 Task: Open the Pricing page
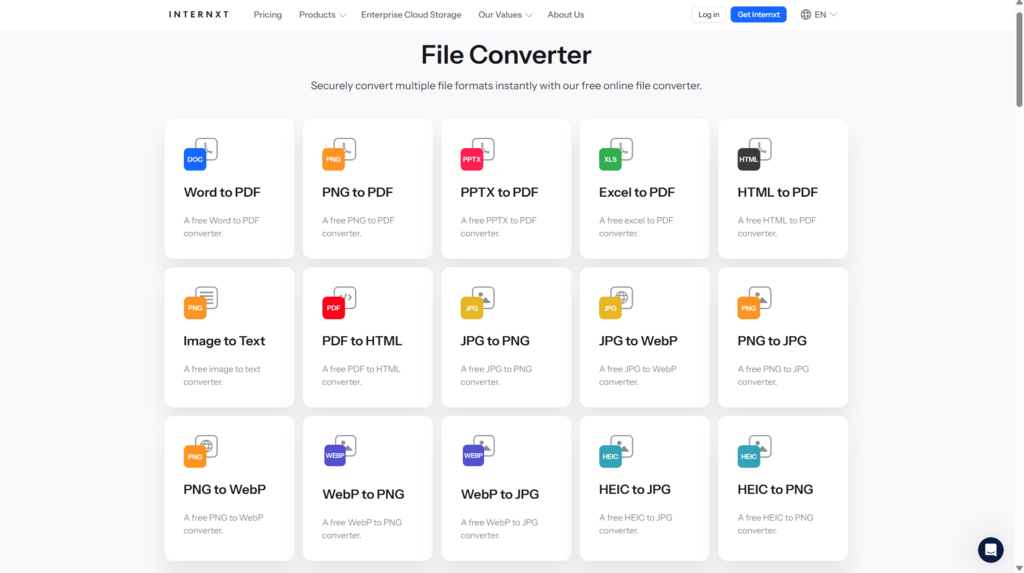tap(268, 14)
